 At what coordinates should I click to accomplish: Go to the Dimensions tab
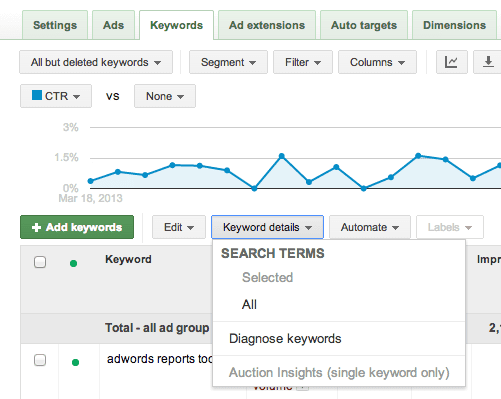pos(454,25)
